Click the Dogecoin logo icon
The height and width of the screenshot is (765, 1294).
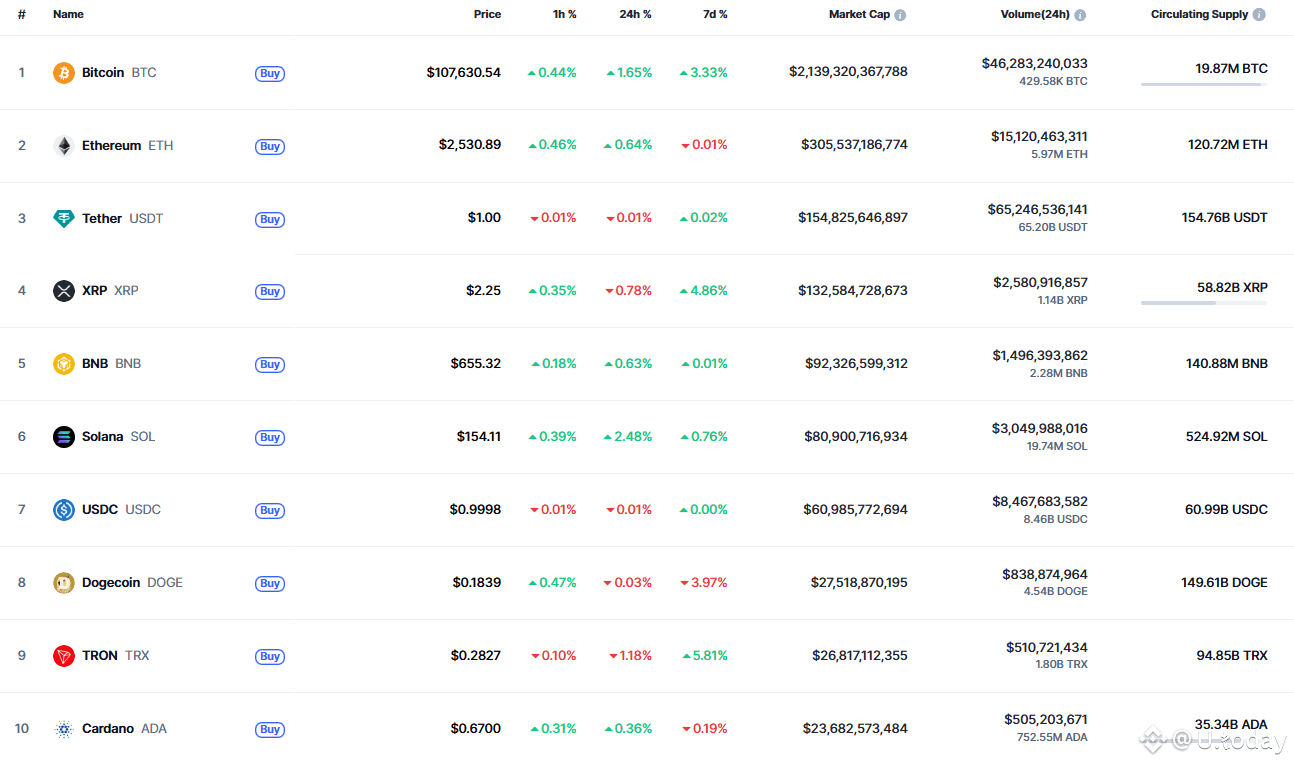coord(64,583)
